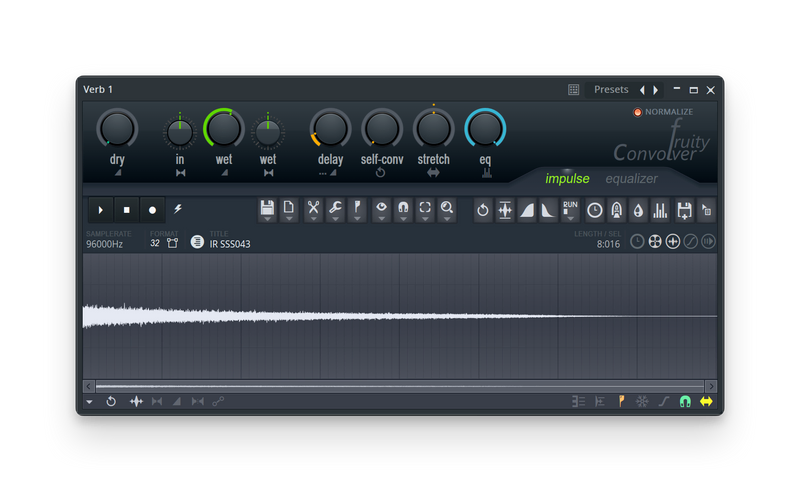Apply the fade in ramp tool
Viewport: 800px width, 491px height.
pyautogui.click(x=527, y=210)
